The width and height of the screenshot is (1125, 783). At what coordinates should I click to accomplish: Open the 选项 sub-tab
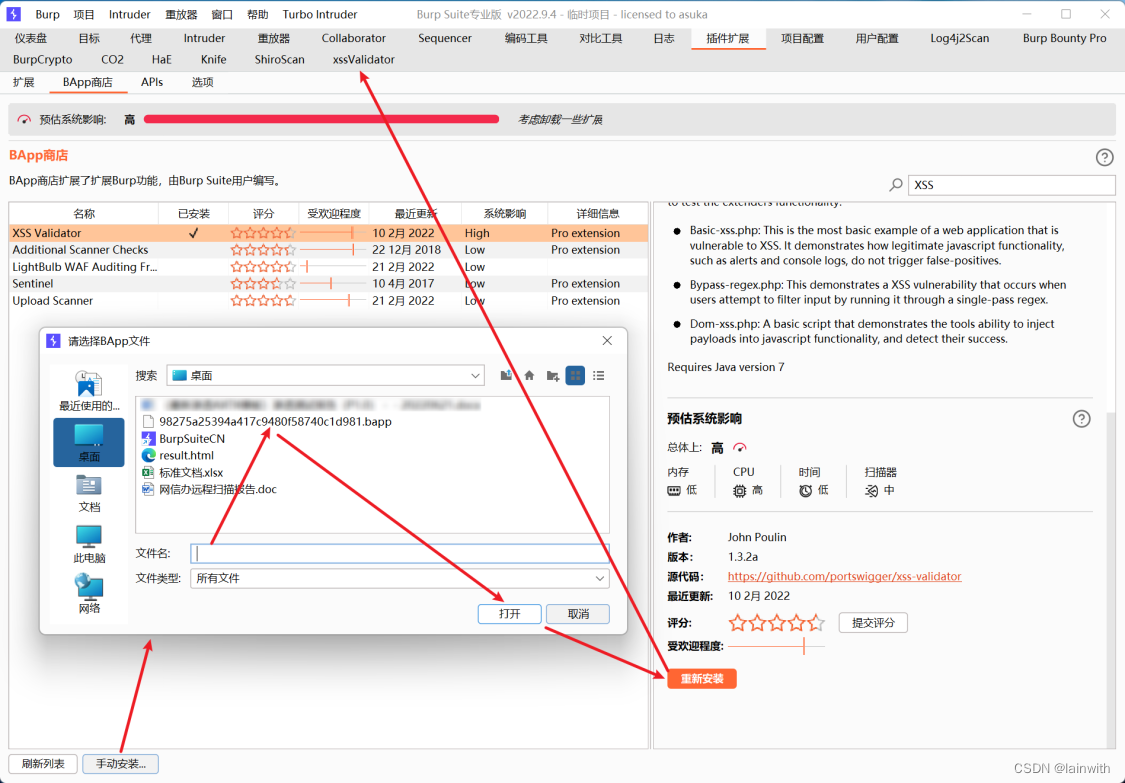click(x=202, y=83)
